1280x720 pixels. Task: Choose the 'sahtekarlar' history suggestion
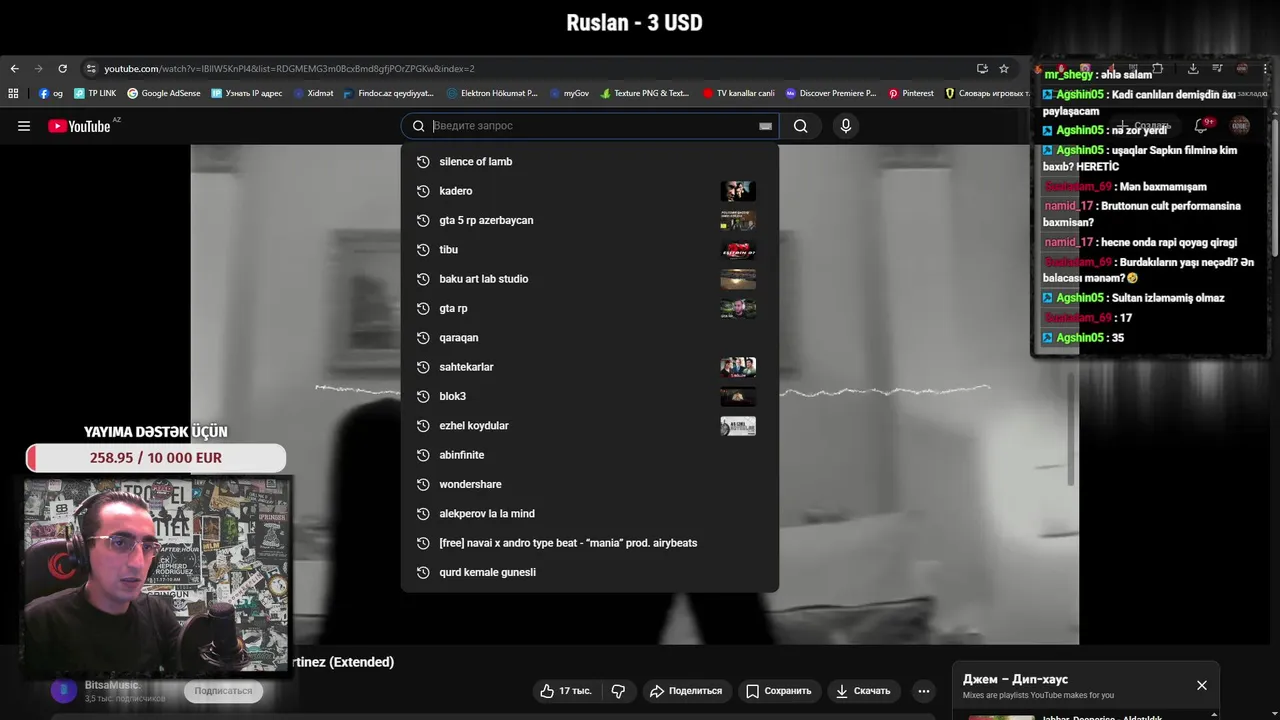point(590,367)
